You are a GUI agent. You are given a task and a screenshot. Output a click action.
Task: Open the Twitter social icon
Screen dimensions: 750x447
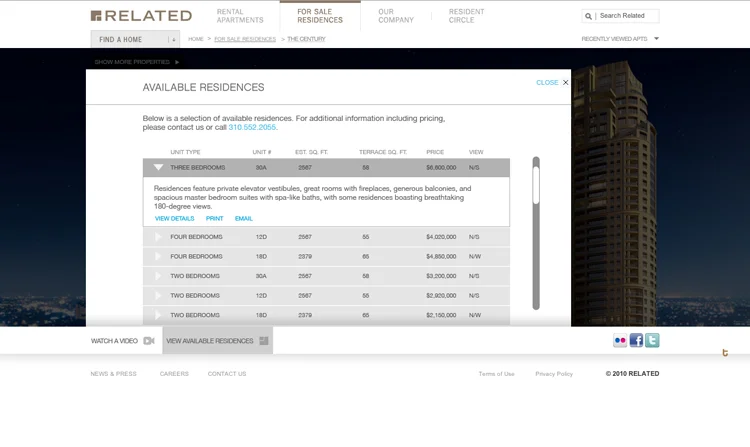pos(652,340)
